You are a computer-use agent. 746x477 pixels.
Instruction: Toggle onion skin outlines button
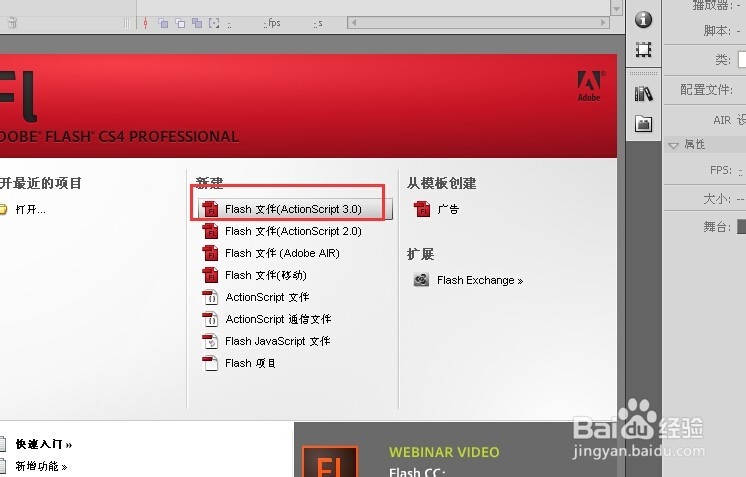click(x=180, y=23)
